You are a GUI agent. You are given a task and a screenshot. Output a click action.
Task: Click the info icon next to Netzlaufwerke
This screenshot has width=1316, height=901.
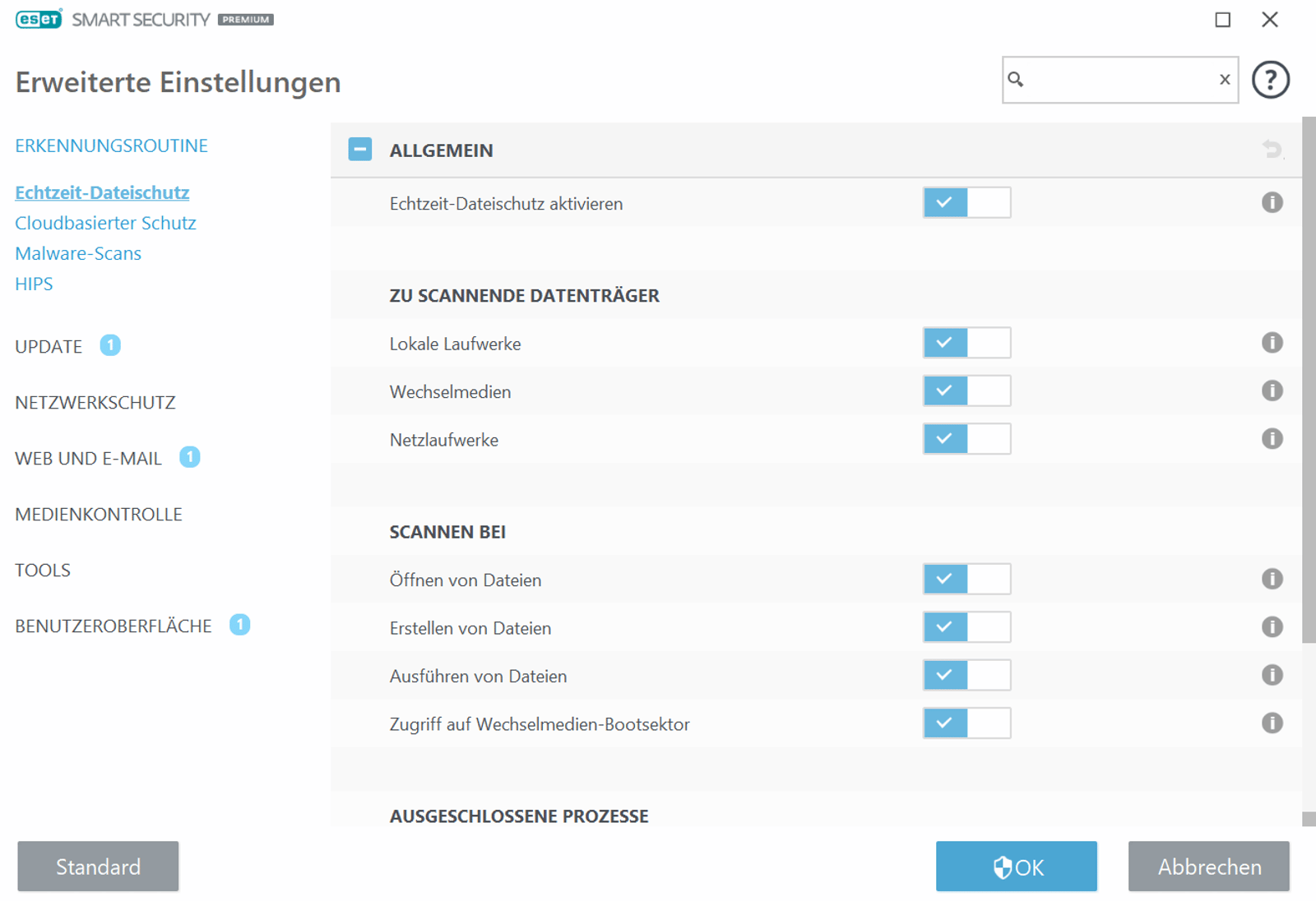pos(1272,438)
